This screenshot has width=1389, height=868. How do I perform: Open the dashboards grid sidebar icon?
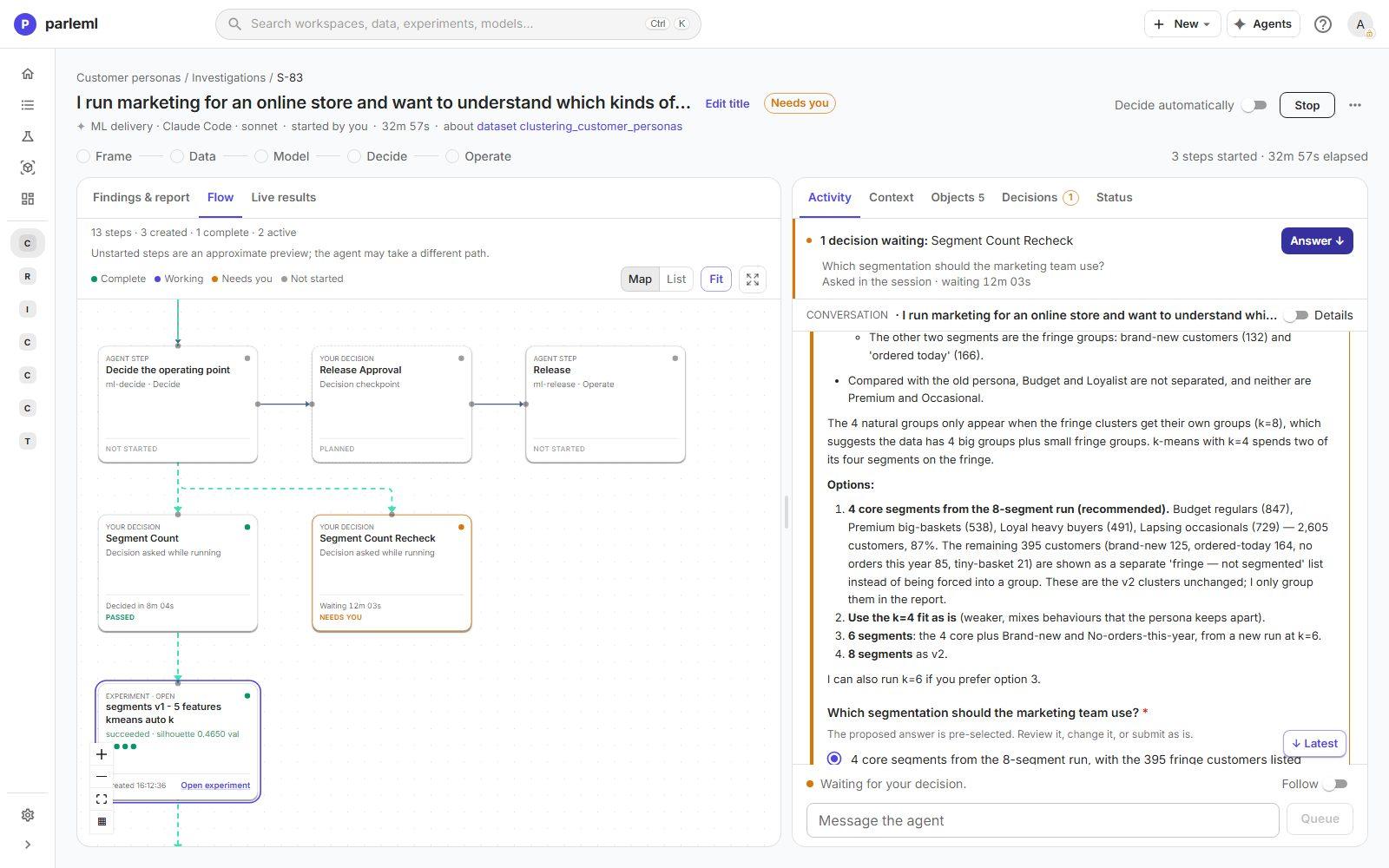point(28,199)
